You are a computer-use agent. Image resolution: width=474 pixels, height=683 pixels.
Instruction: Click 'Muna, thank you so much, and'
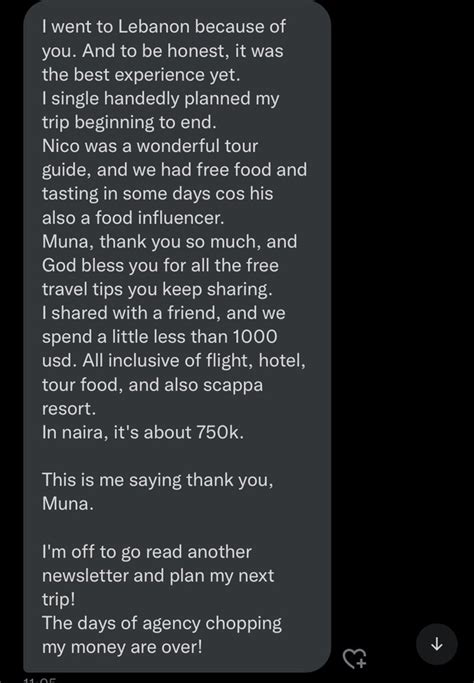(169, 241)
